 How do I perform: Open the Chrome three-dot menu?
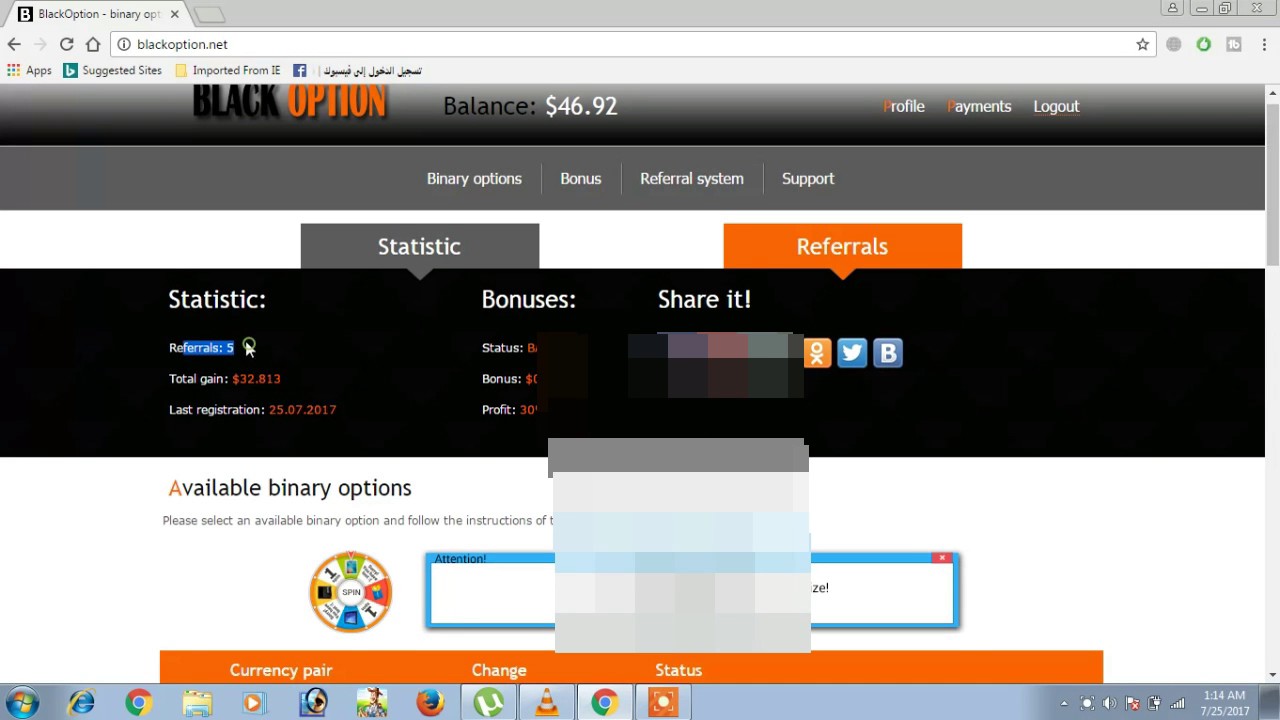tap(1264, 44)
